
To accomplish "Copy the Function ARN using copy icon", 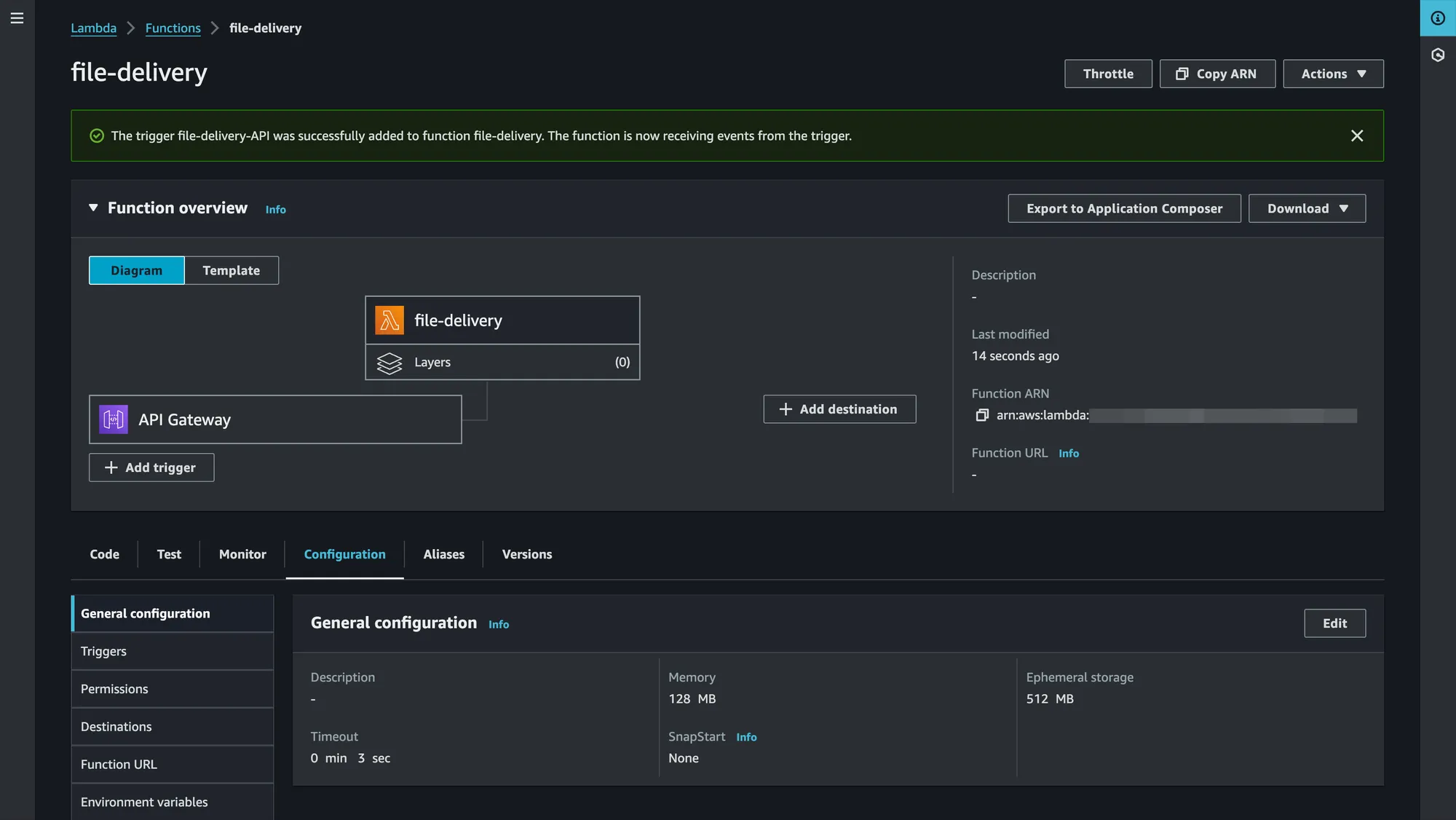I will coord(982,415).
